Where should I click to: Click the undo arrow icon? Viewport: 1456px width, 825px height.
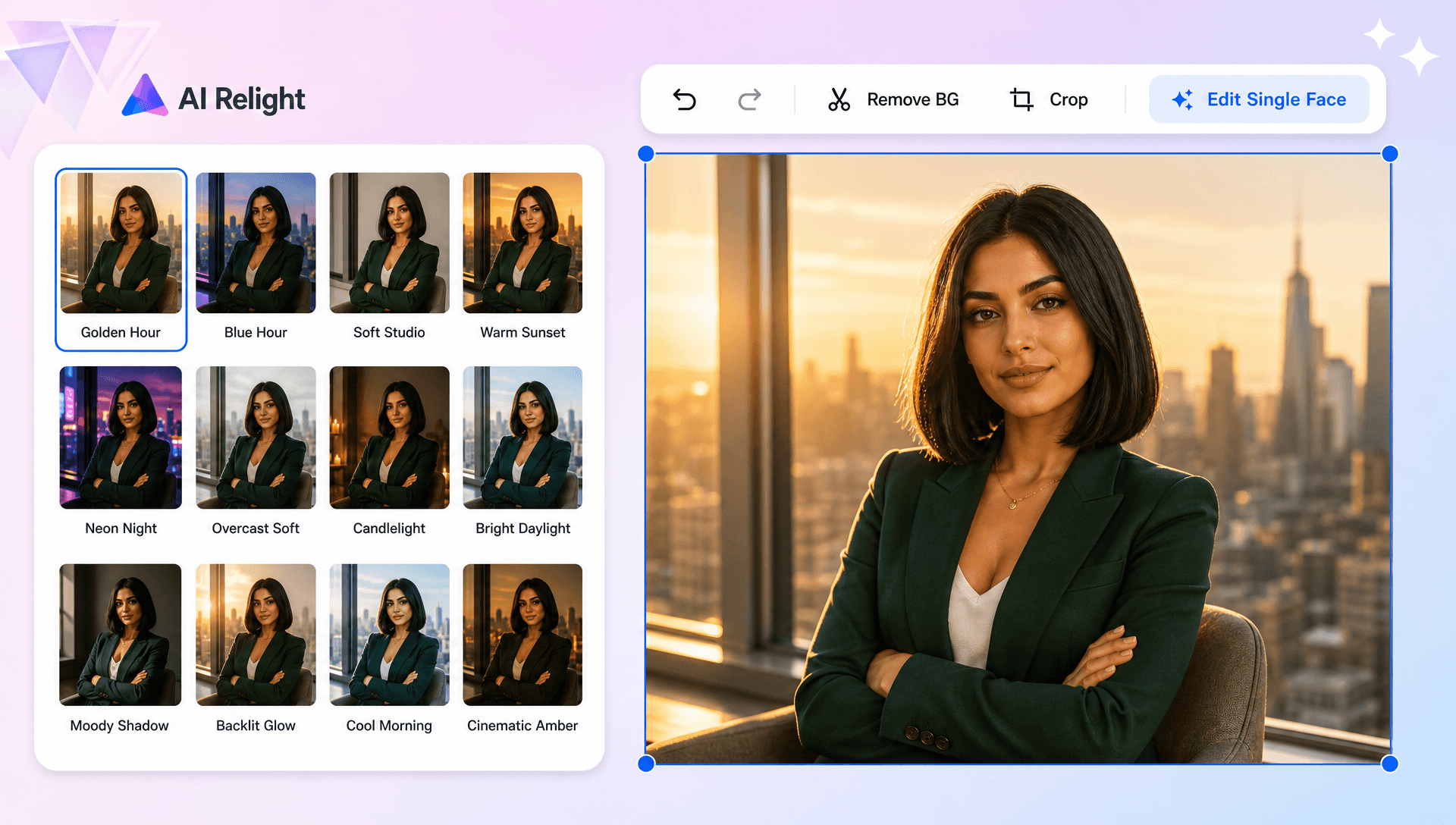point(684,99)
